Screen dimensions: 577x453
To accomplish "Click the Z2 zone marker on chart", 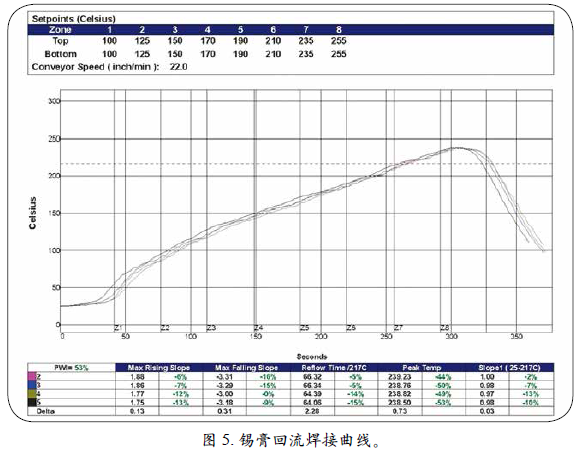I will tap(165, 328).
